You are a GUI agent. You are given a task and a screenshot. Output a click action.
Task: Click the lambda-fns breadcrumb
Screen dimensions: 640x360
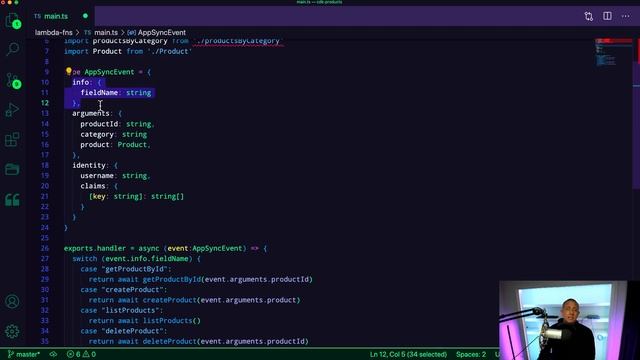53,33
